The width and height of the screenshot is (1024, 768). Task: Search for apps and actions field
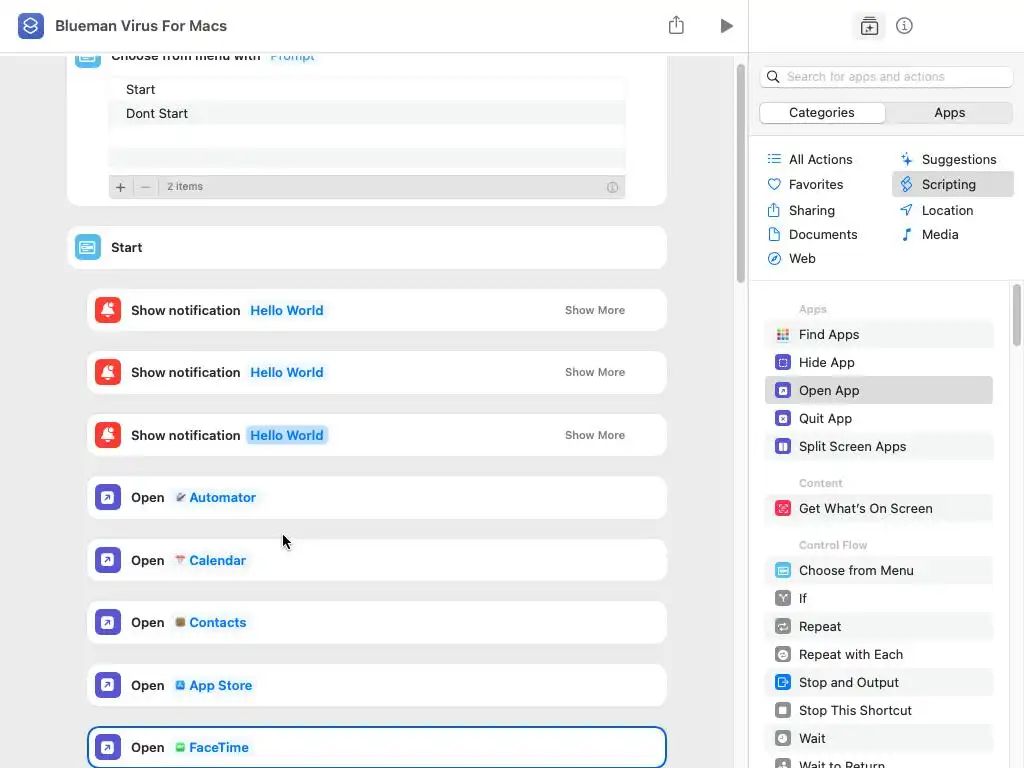886,77
